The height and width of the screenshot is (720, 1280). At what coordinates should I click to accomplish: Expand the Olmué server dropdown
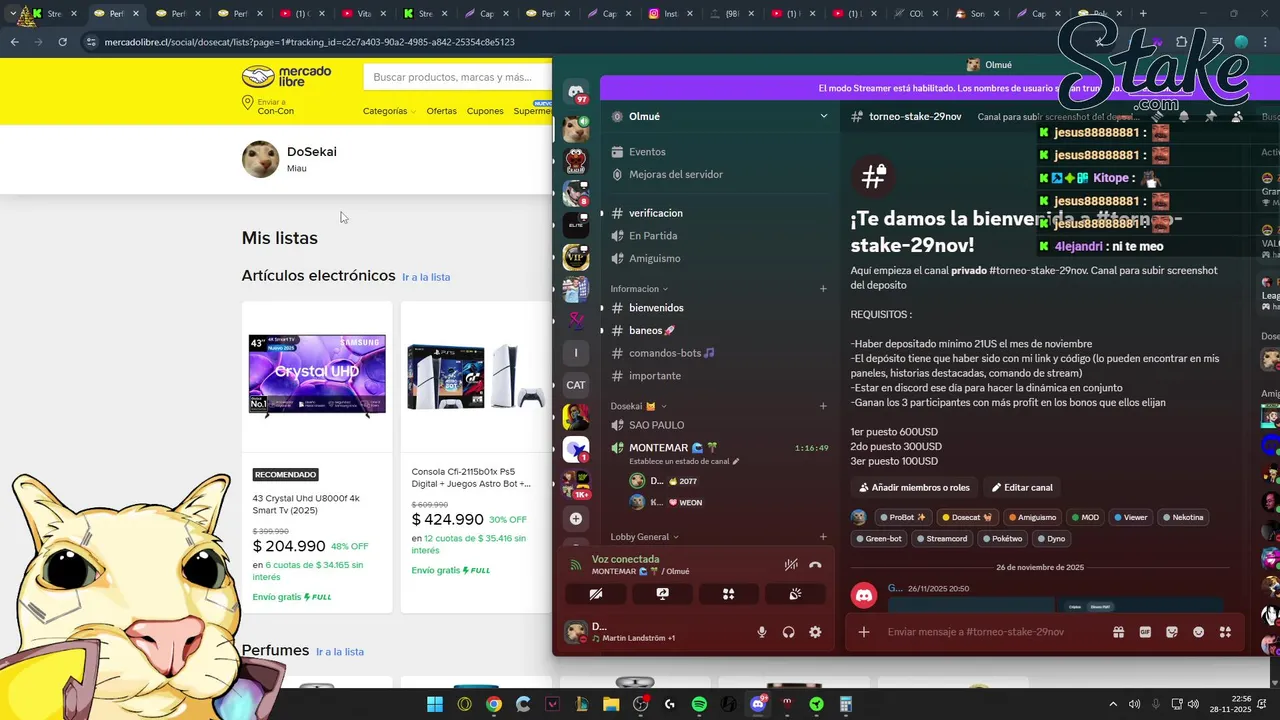[x=824, y=116]
